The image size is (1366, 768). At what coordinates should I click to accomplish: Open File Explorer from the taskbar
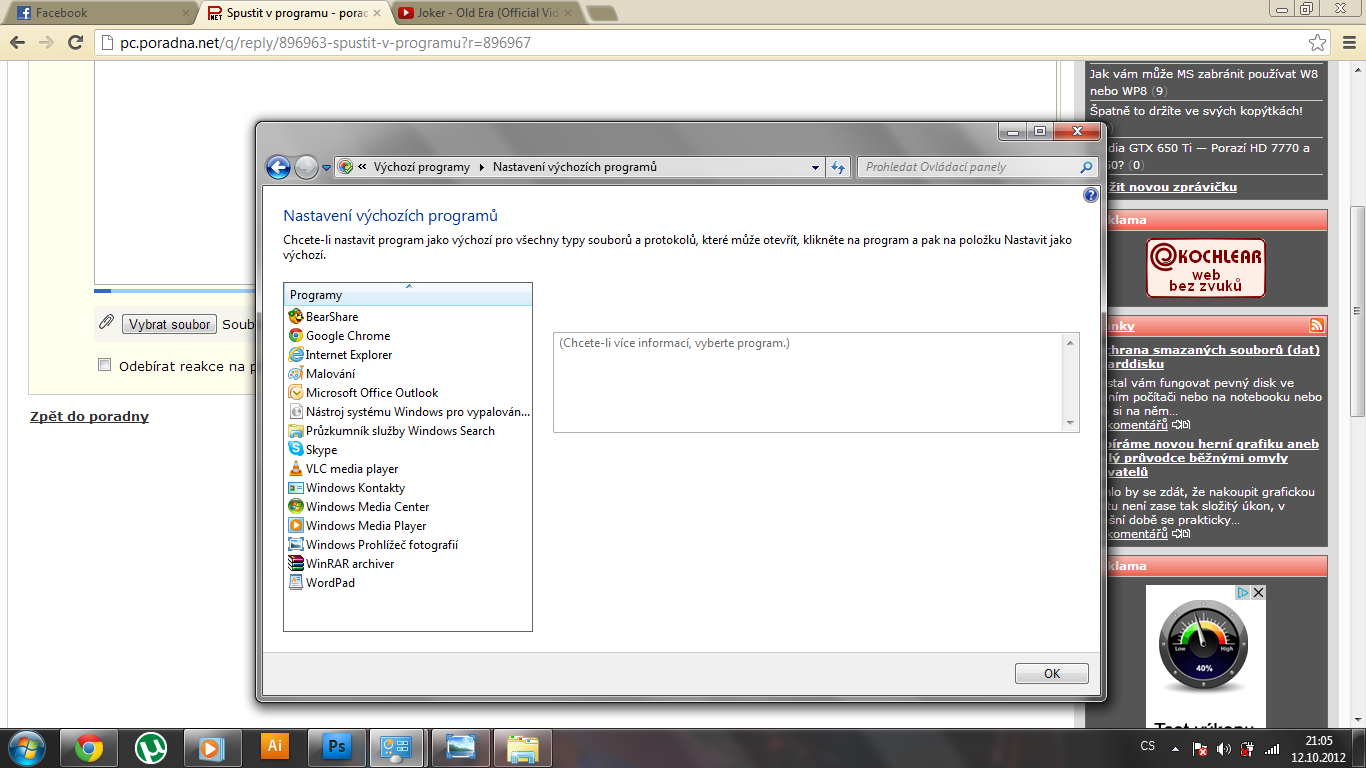coord(523,747)
